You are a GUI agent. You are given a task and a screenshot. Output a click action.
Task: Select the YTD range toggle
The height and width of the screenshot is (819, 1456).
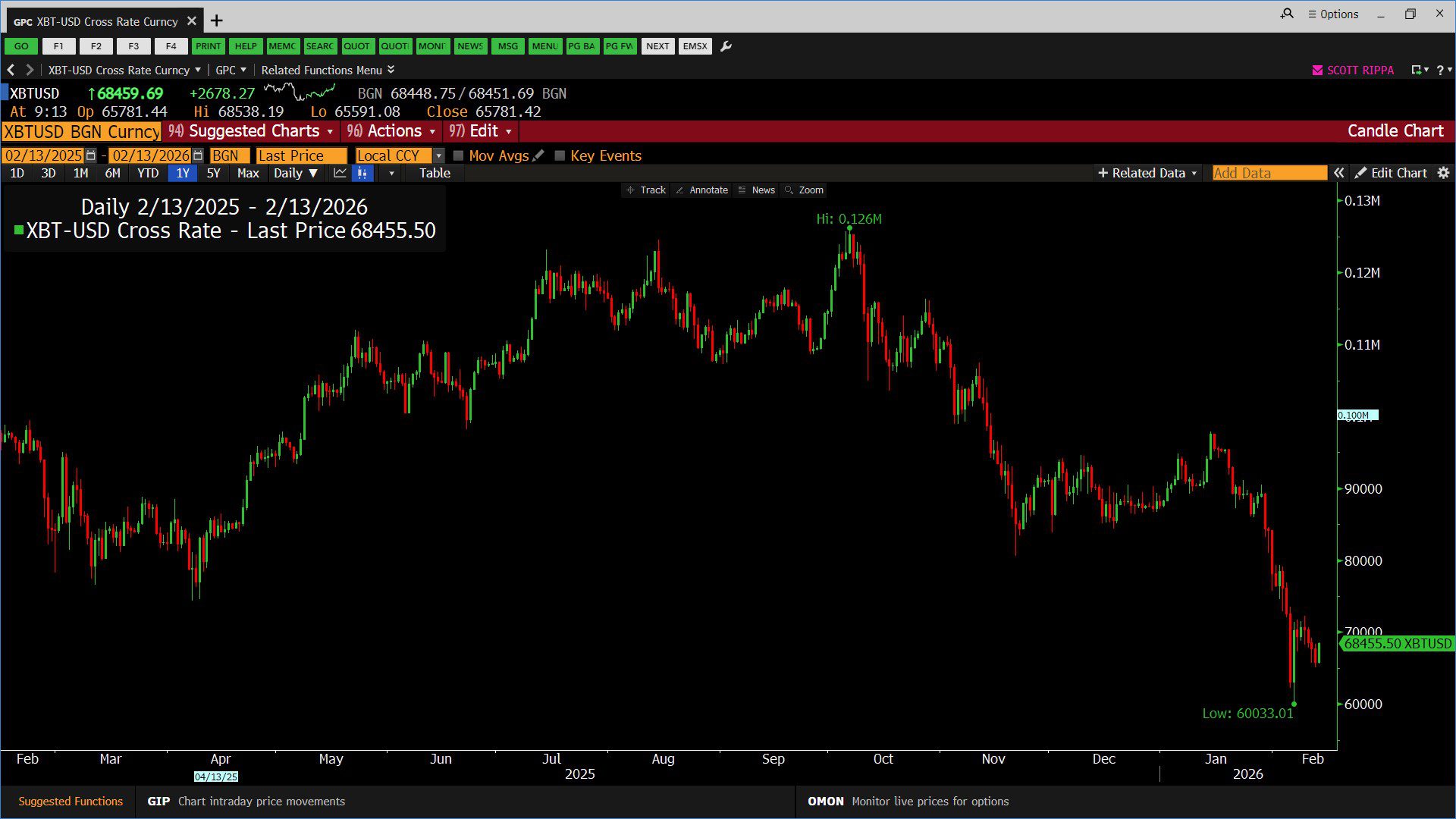(148, 173)
